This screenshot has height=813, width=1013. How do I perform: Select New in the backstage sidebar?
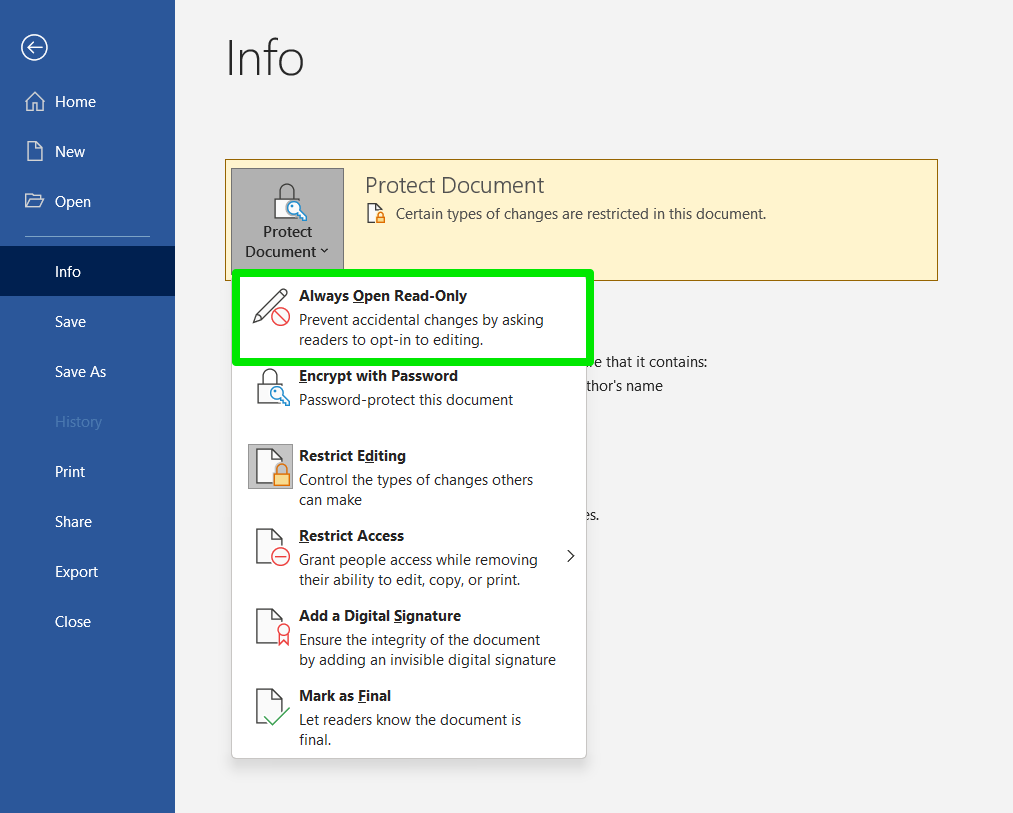tap(87, 151)
